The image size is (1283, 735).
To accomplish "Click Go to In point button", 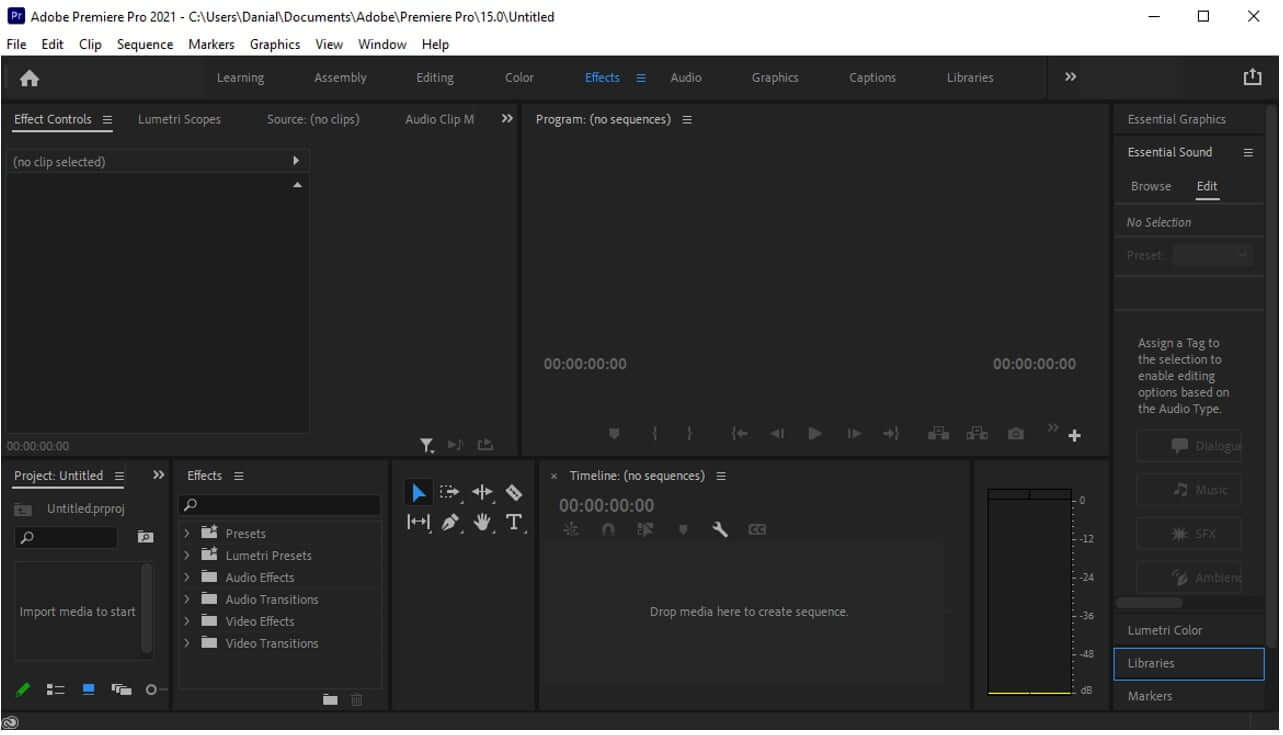I will pos(739,434).
